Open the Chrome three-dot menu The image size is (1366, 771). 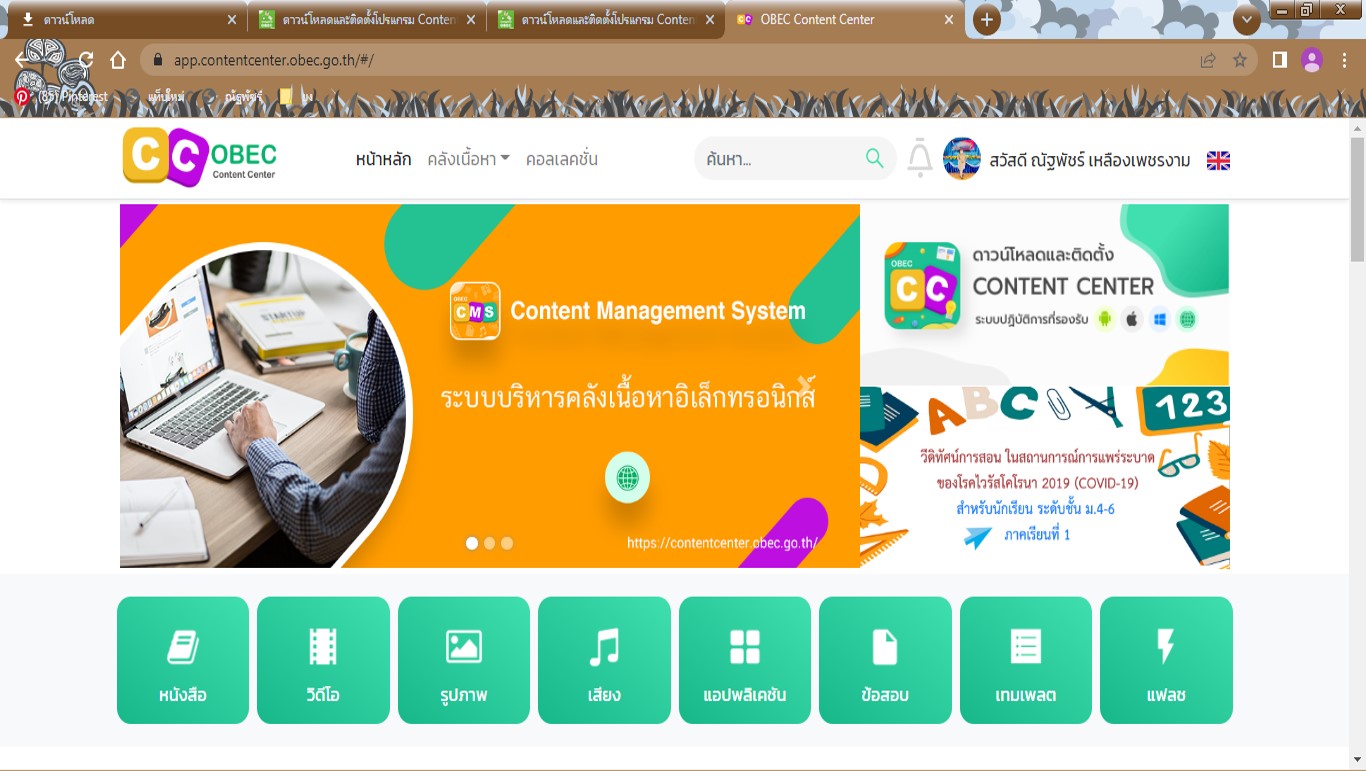coord(1343,60)
